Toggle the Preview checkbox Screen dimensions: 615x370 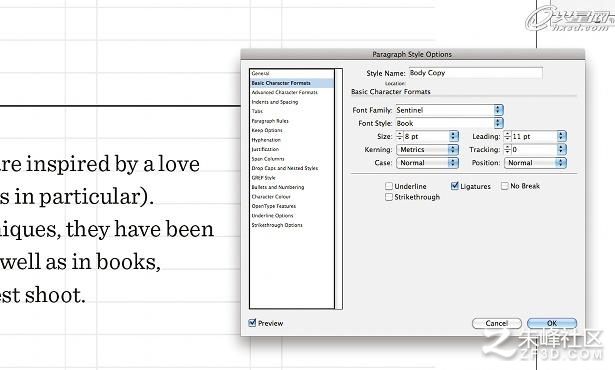coord(252,323)
